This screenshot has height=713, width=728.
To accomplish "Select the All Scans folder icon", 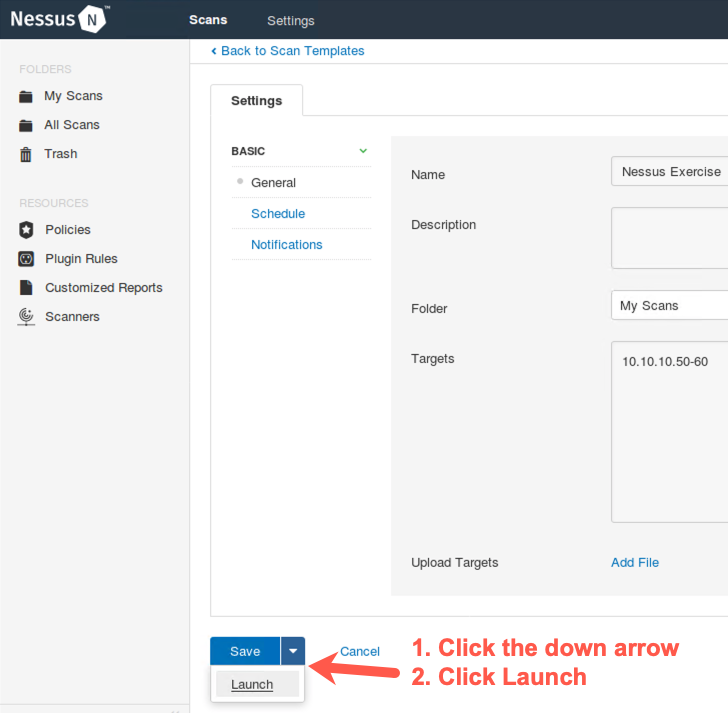I will pyautogui.click(x=26, y=126).
